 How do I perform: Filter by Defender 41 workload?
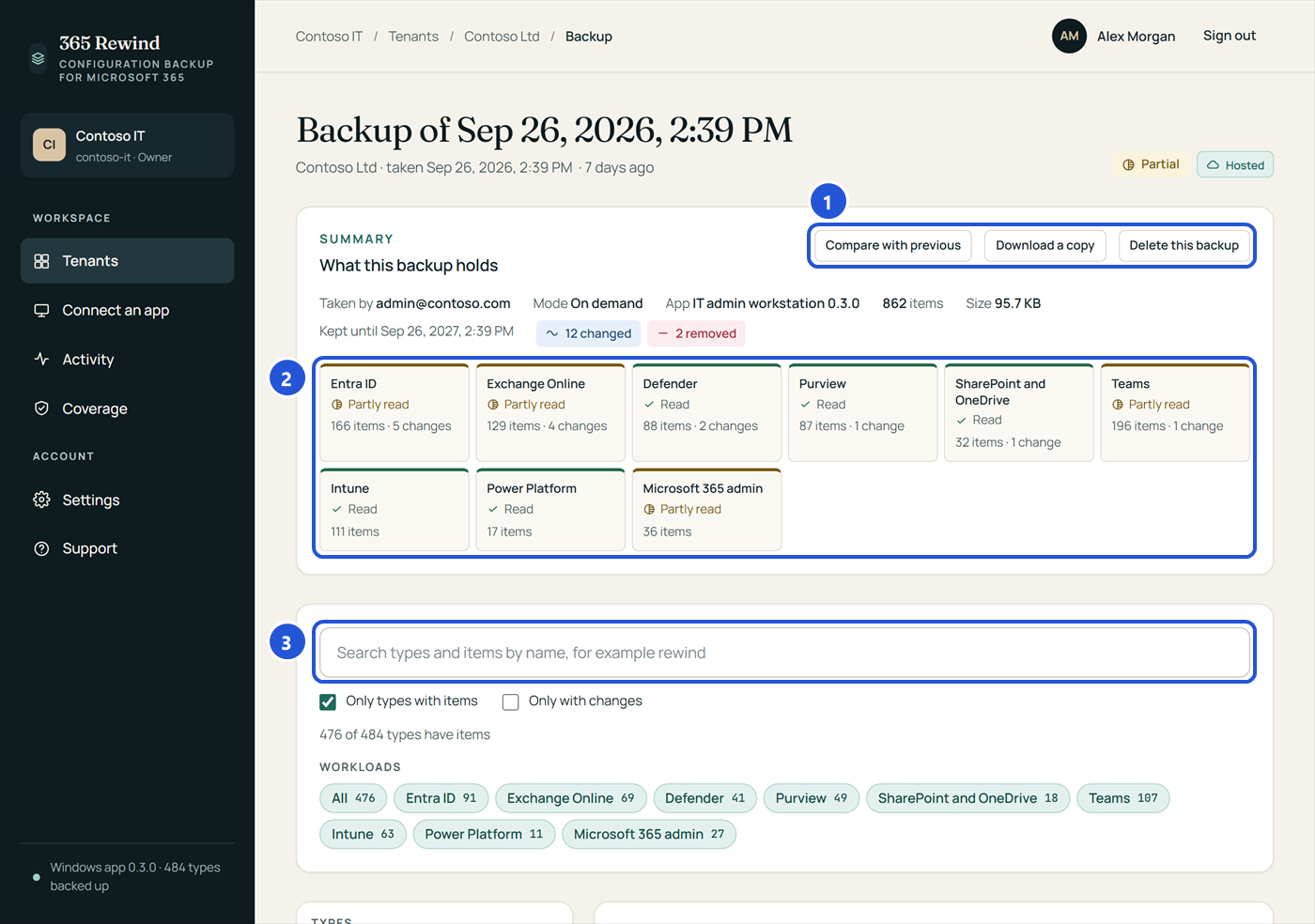(705, 798)
